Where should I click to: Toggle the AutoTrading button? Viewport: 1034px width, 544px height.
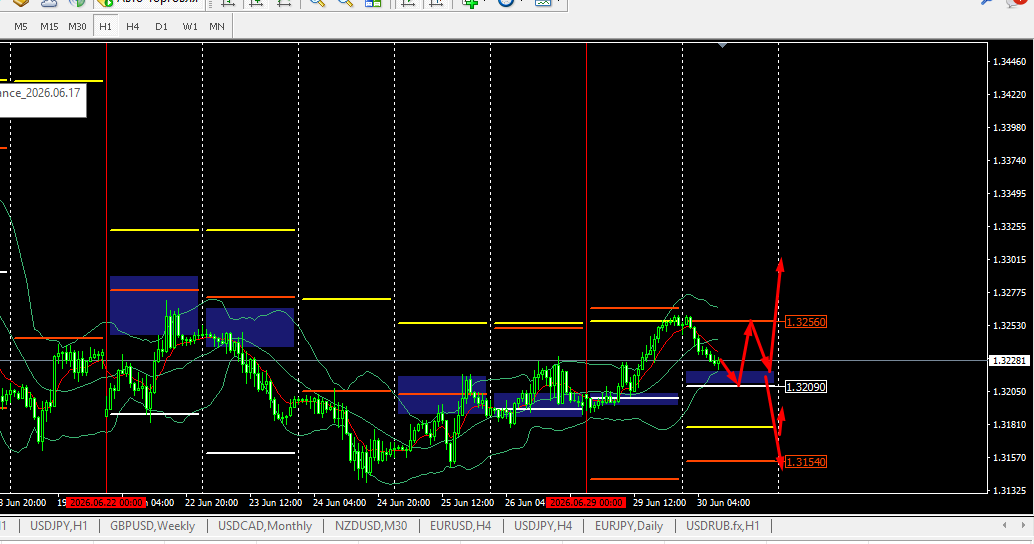150,2
